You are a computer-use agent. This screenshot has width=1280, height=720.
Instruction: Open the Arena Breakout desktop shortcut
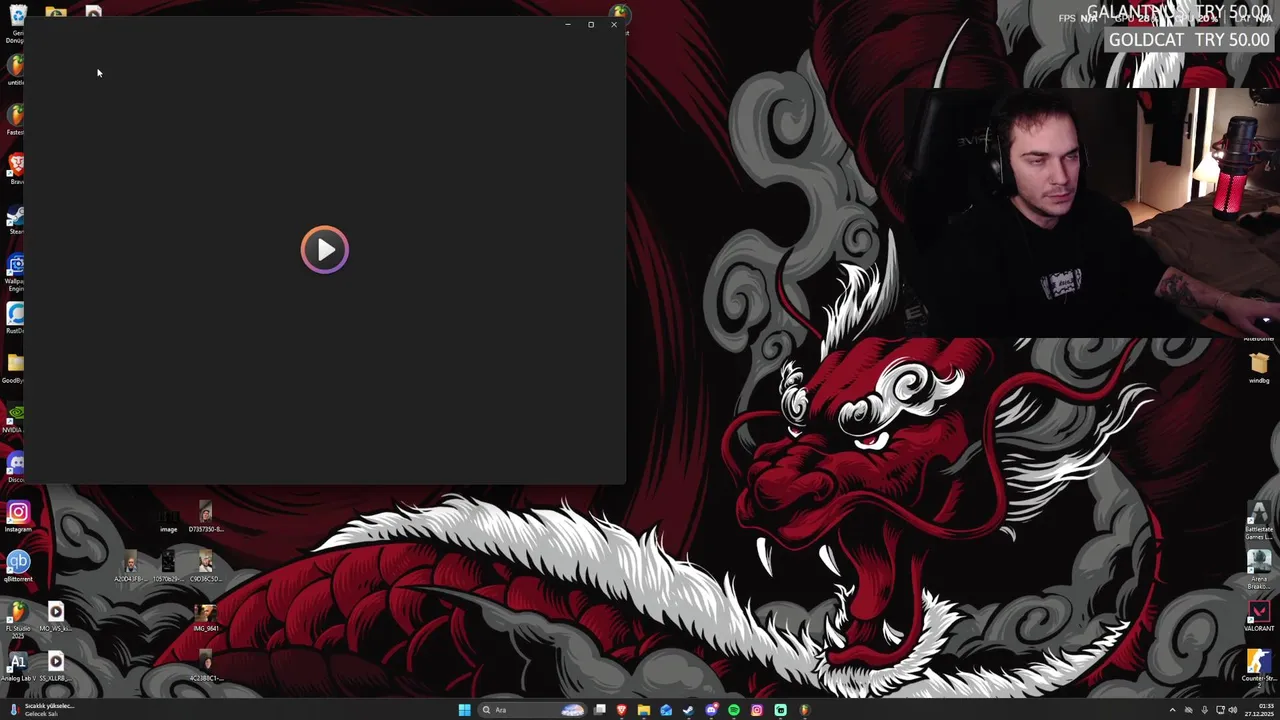coord(1259,569)
